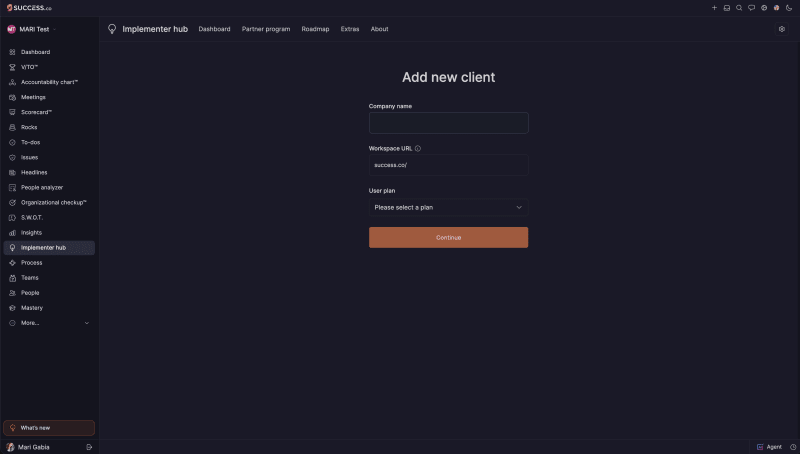Open People analyzer in the sidebar

[x=49, y=187]
